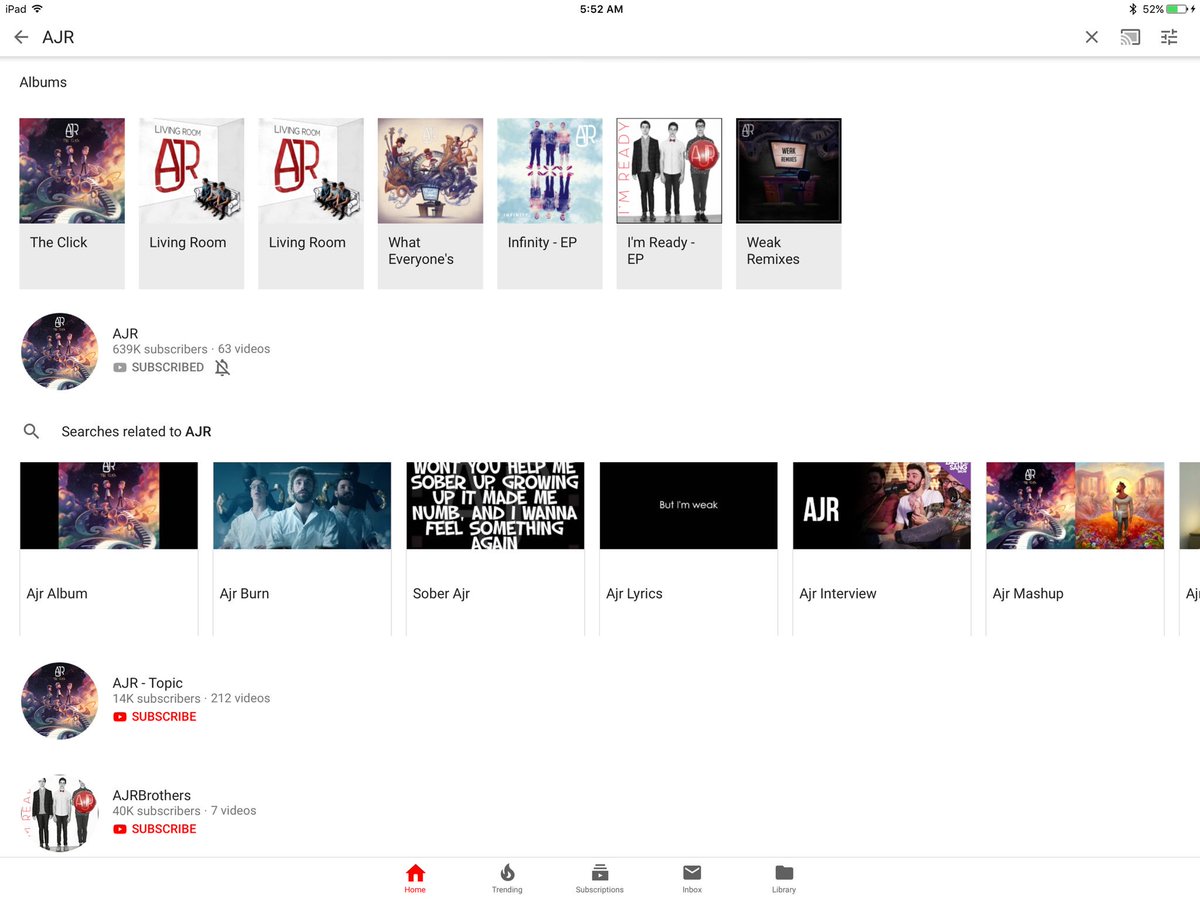Click the Albums section heading
The image size is (1200, 899).
pyautogui.click(x=43, y=82)
